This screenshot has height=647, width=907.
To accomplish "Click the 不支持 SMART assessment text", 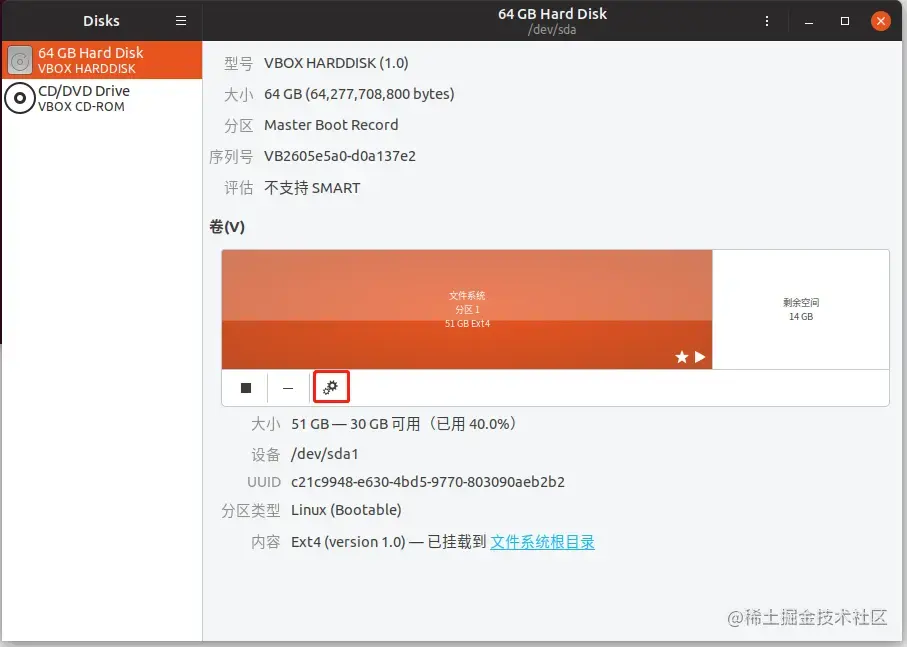I will coord(312,188).
